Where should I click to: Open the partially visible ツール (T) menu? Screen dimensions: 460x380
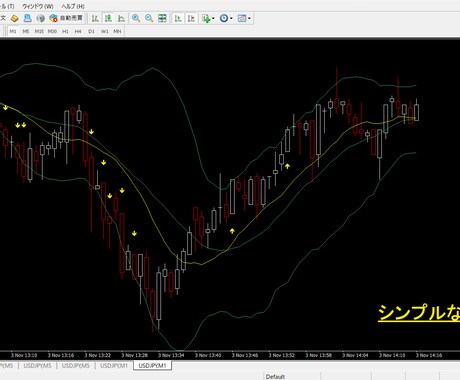point(7,6)
